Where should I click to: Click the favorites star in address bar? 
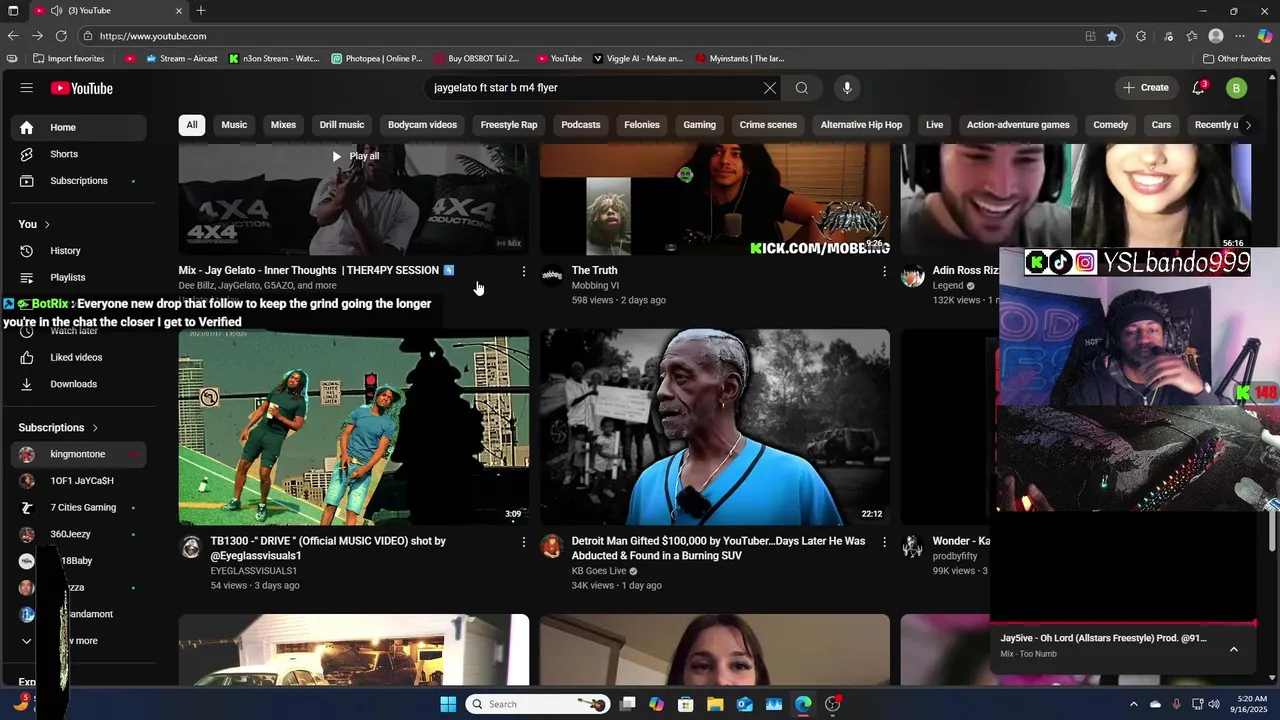point(1112,36)
